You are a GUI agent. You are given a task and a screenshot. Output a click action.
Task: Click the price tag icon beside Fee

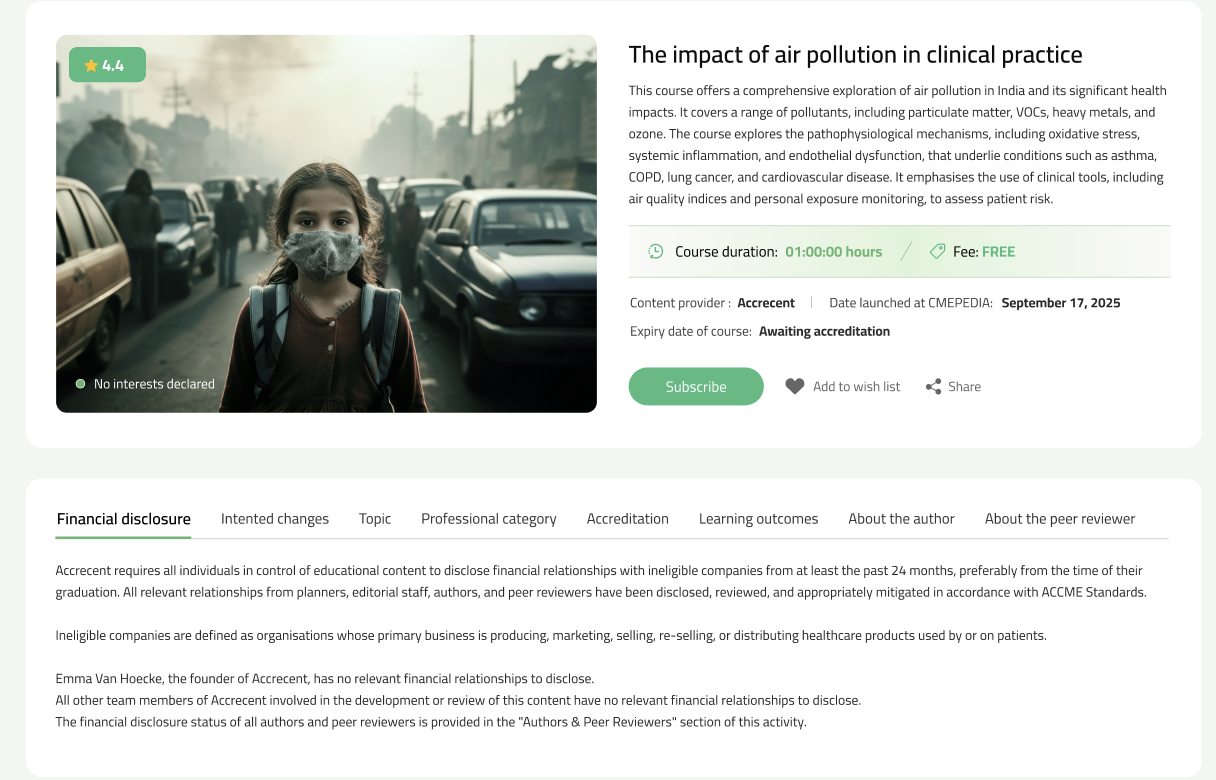(937, 252)
